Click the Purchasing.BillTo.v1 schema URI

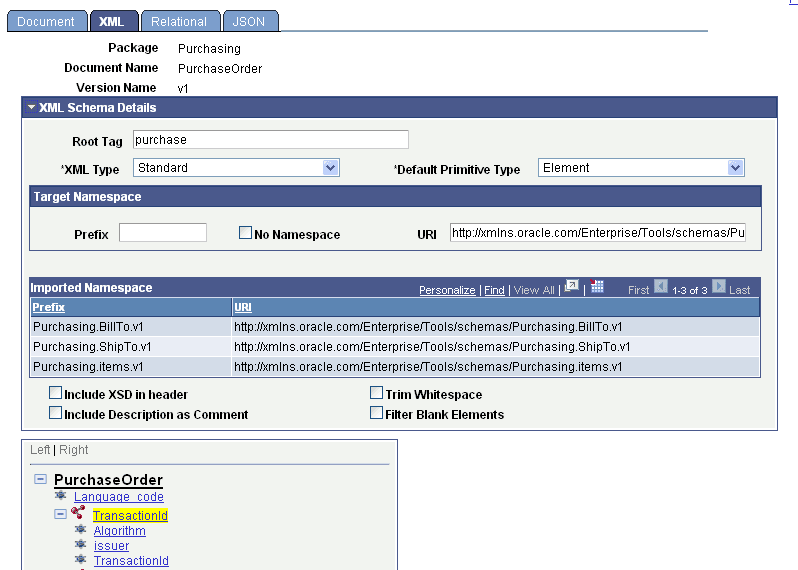coord(429,327)
